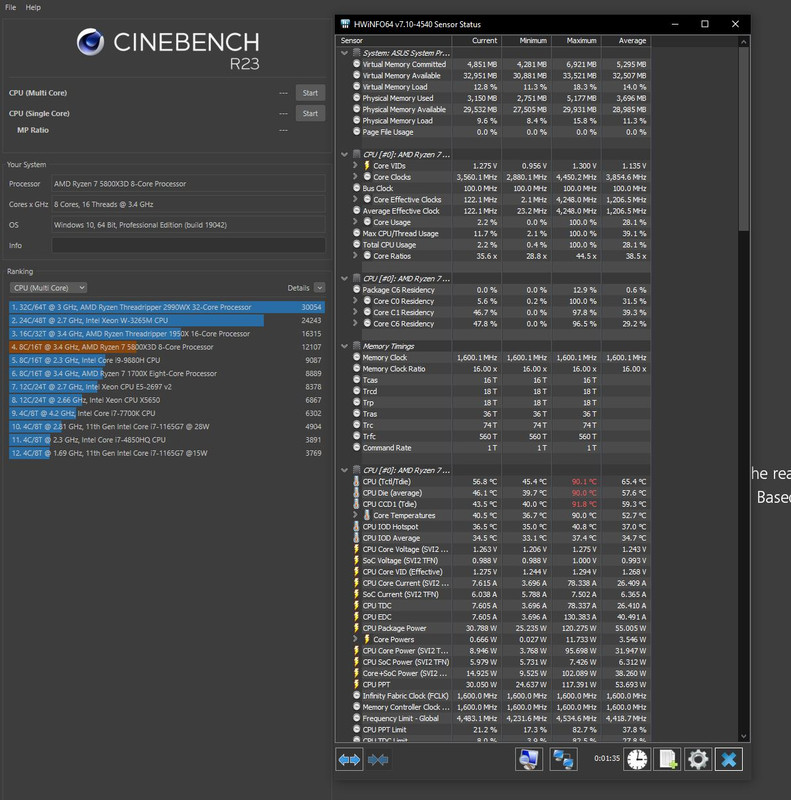Click the HWiNFO64 title bar app icon

point(345,24)
